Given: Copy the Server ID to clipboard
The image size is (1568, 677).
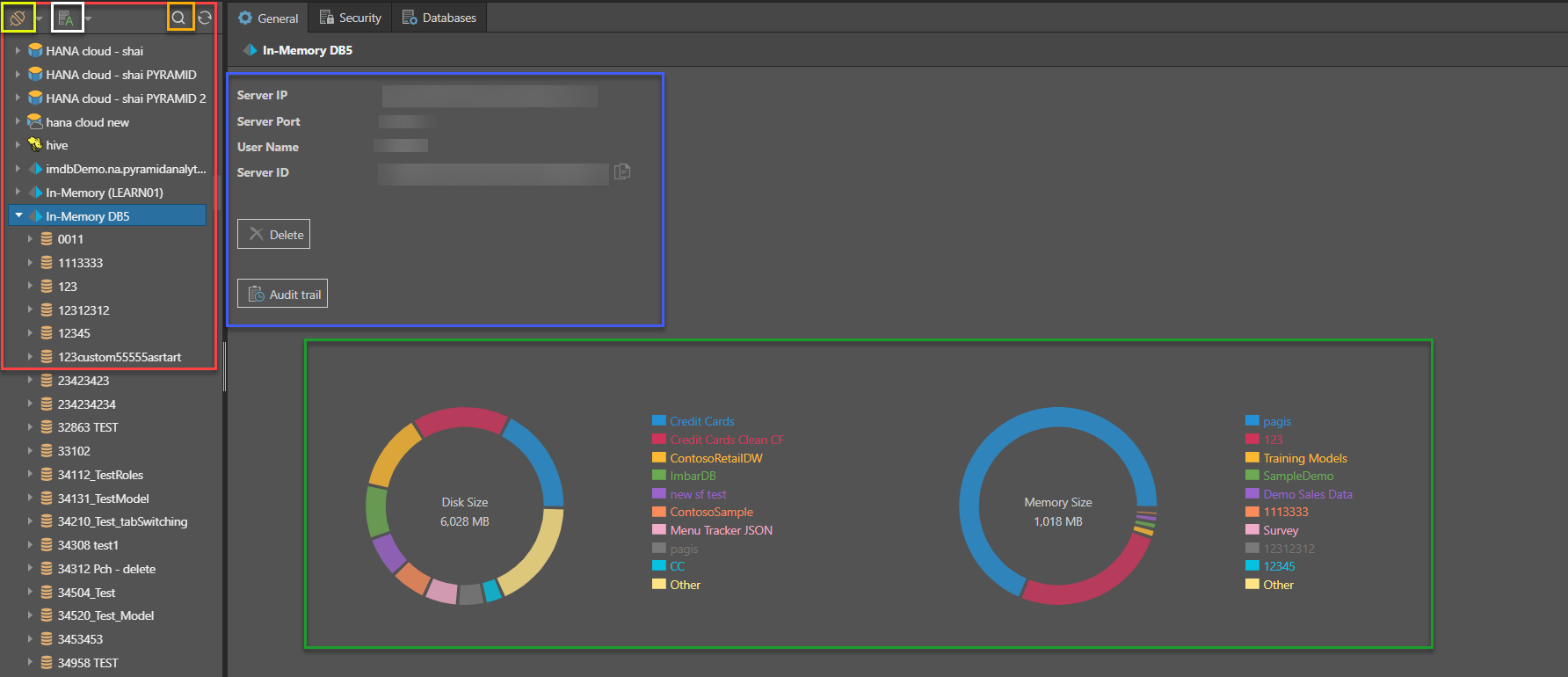Looking at the screenshot, I should (622, 171).
